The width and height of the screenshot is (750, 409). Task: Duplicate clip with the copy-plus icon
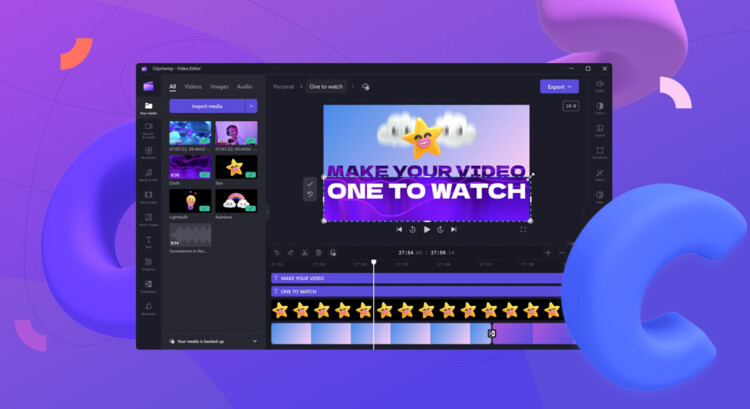tap(333, 253)
